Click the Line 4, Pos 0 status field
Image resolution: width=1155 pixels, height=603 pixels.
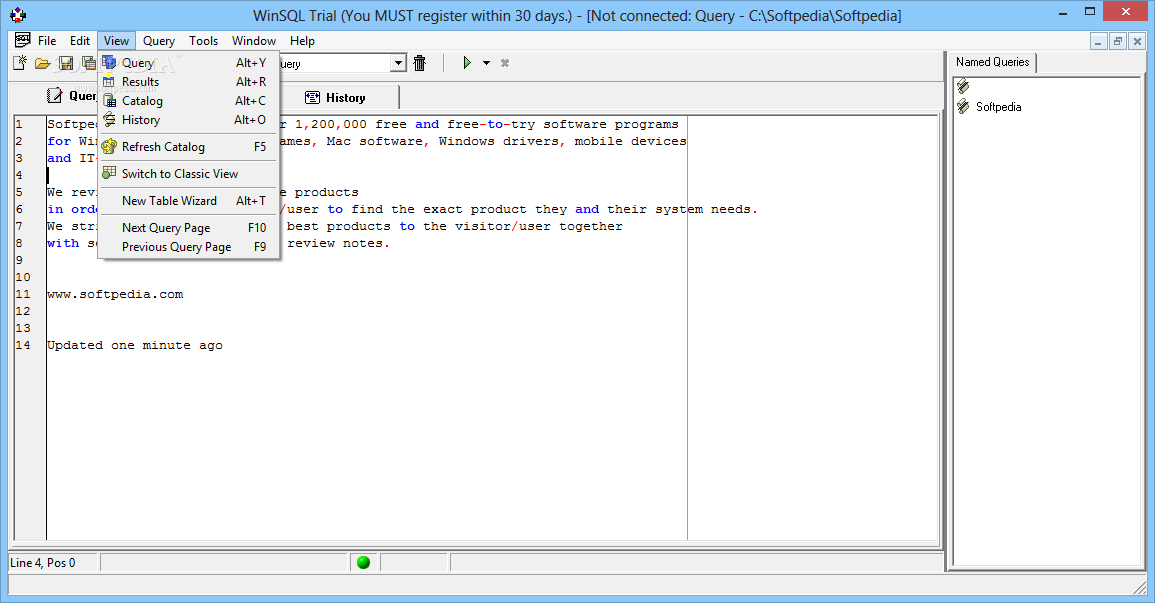tap(53, 563)
